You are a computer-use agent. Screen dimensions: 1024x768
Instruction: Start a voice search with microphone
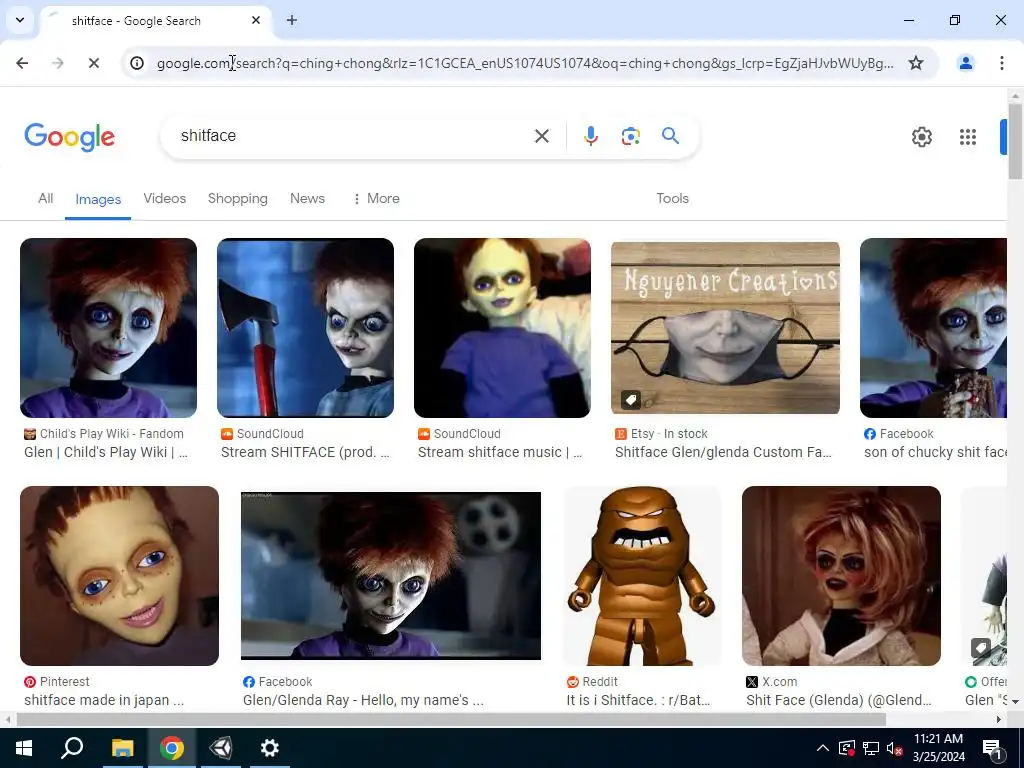coord(590,136)
